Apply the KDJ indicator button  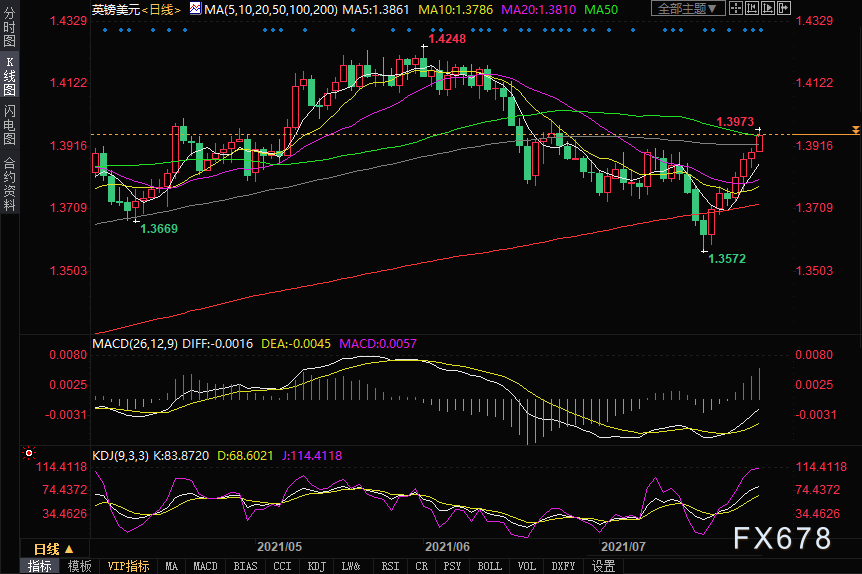[317, 566]
